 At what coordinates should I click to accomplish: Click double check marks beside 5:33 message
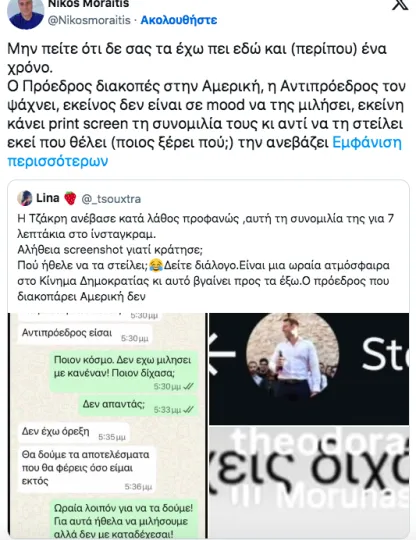189,410
